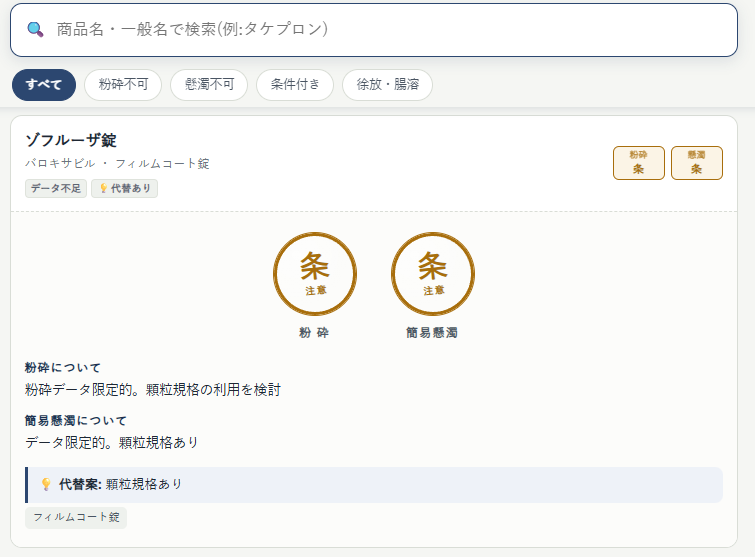Select the すべて filter chip
Screen dimensions: 755x557
coord(44,85)
